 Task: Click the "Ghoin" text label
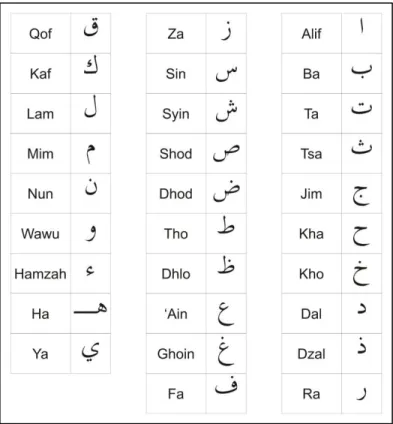pos(176,354)
